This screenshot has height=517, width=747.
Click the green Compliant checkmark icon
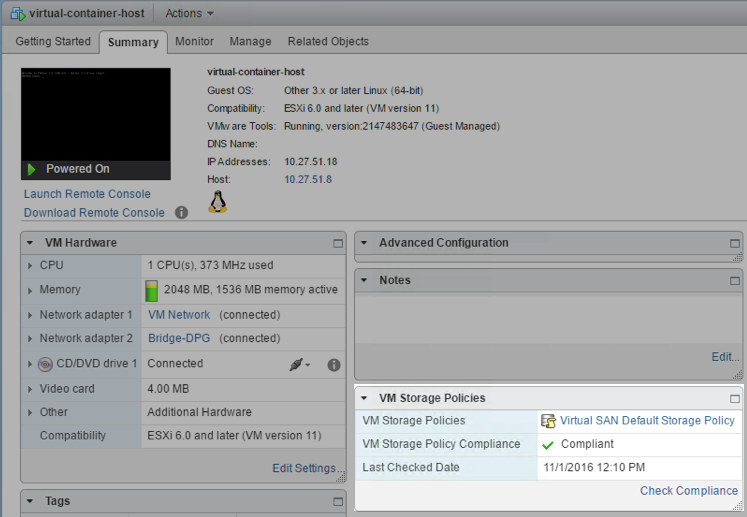[x=547, y=445]
